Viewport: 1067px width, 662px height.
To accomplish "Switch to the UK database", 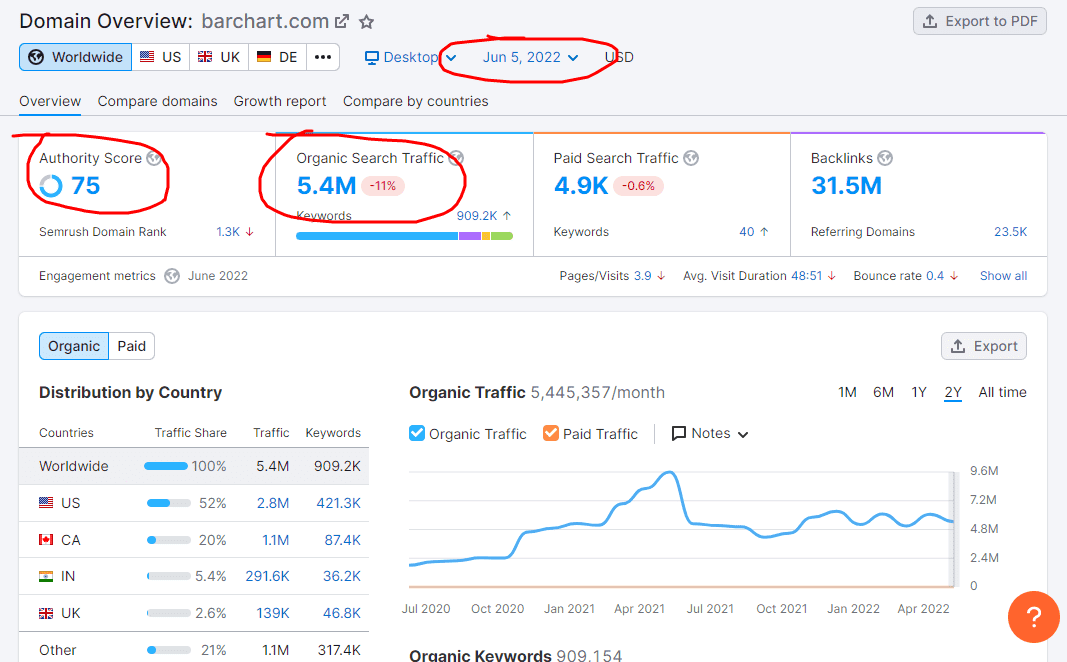I will click(x=219, y=57).
